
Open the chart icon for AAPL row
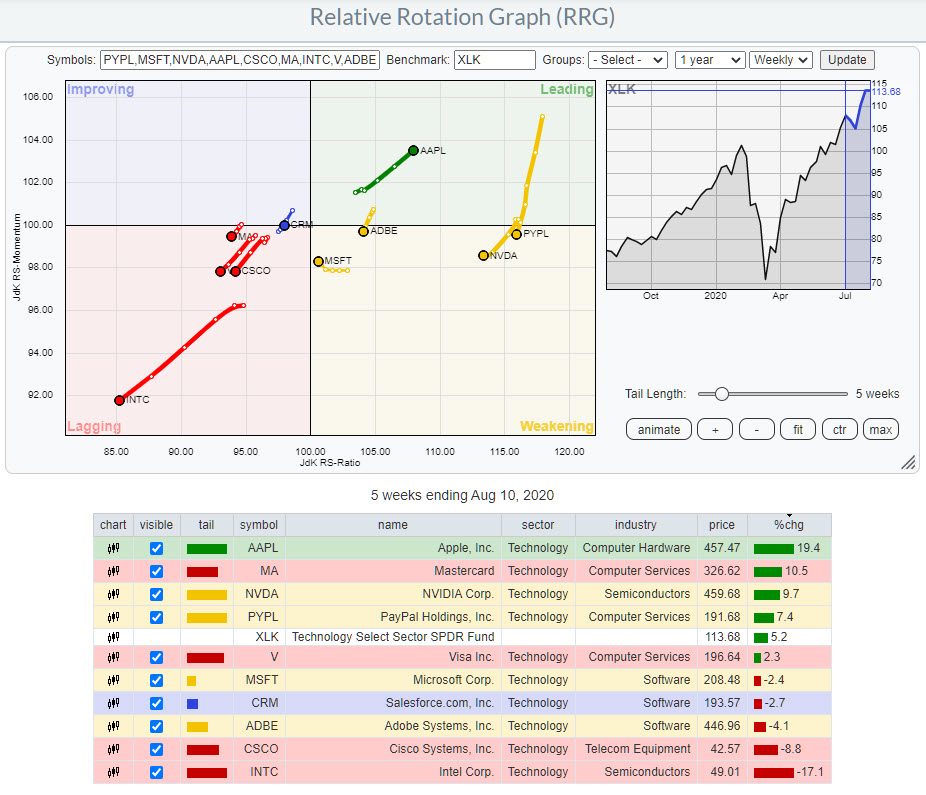(113, 548)
